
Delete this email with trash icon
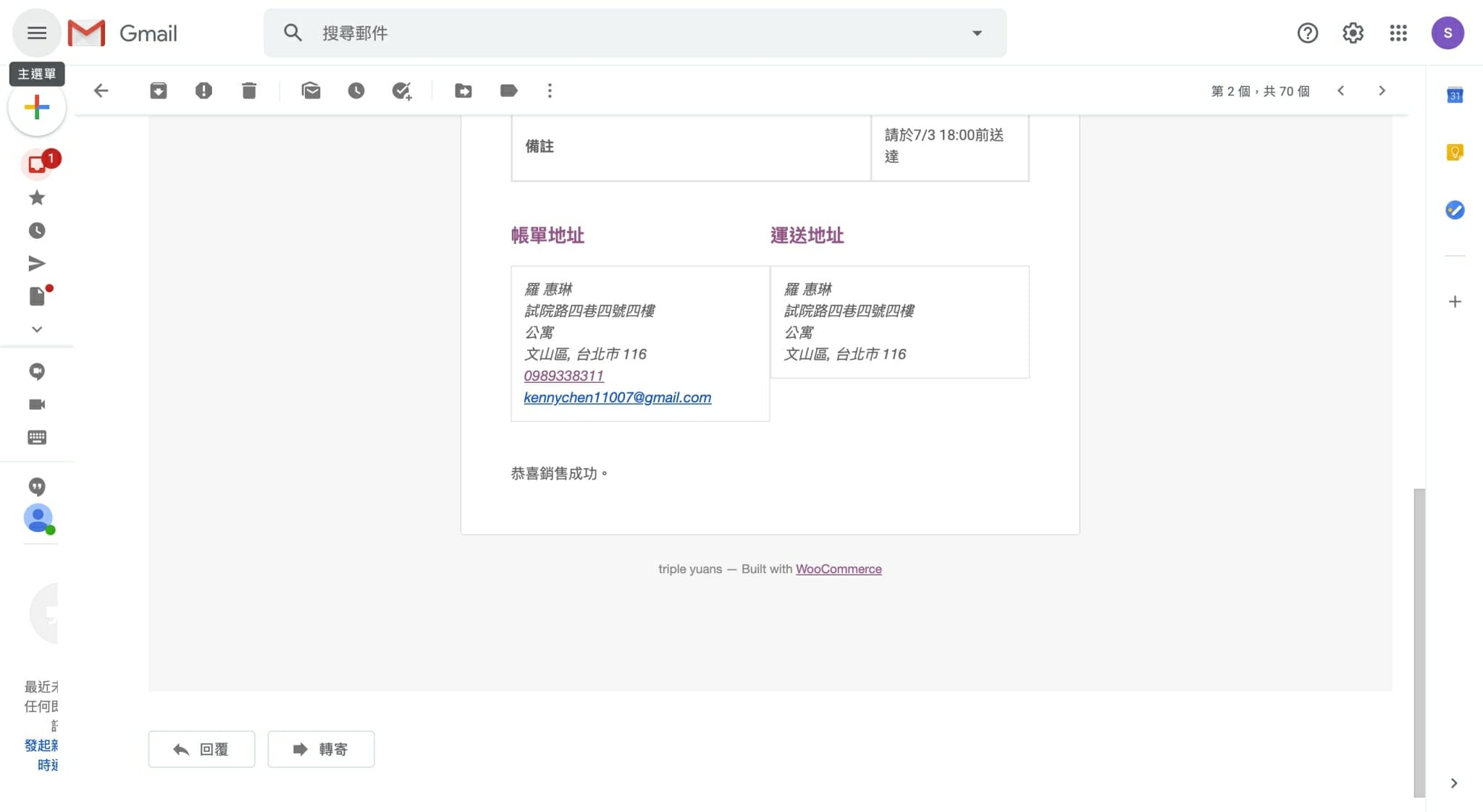click(x=249, y=90)
